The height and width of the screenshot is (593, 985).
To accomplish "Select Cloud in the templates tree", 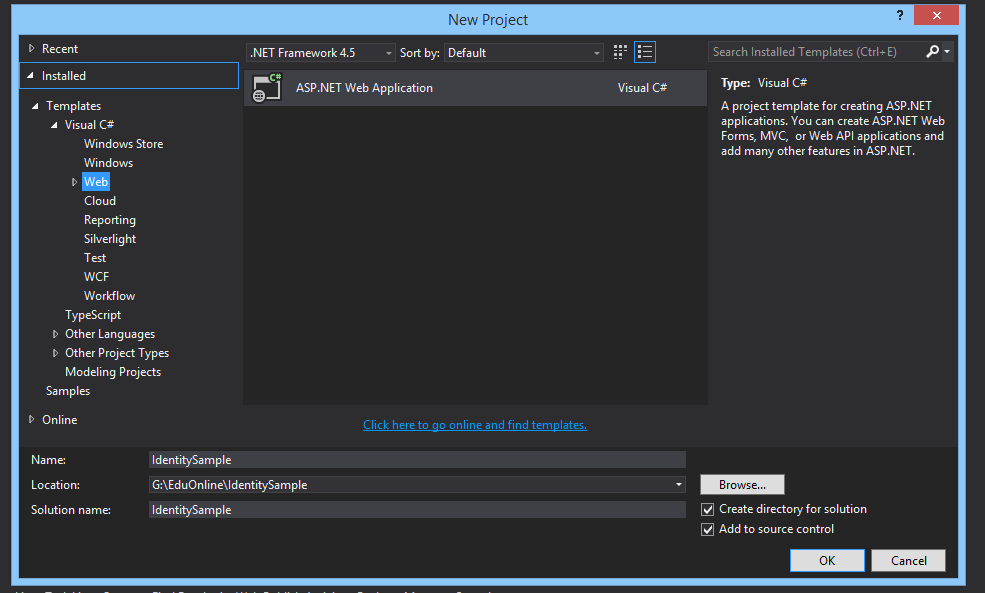I will coord(100,201).
